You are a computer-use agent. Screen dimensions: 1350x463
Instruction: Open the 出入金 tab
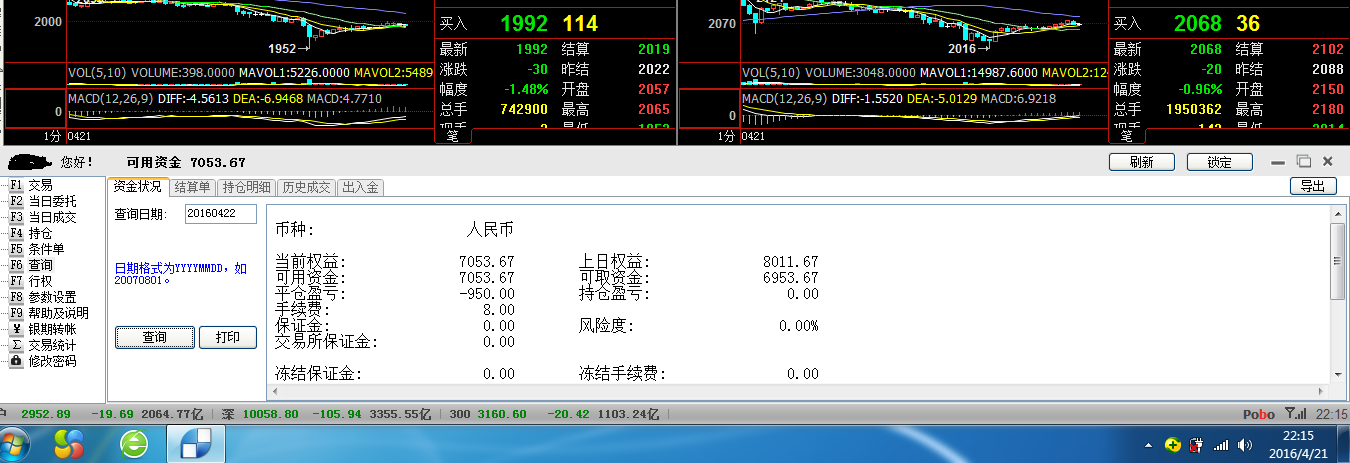pyautogui.click(x=360, y=187)
